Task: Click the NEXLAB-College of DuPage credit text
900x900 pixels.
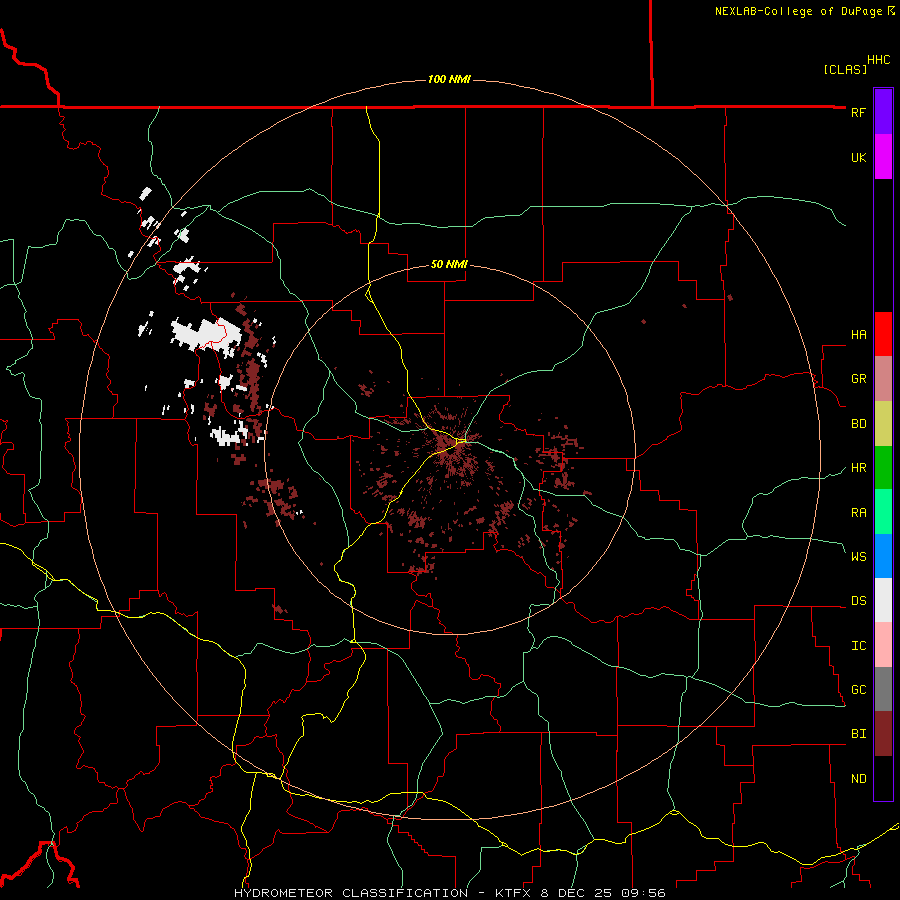Action: [x=804, y=11]
